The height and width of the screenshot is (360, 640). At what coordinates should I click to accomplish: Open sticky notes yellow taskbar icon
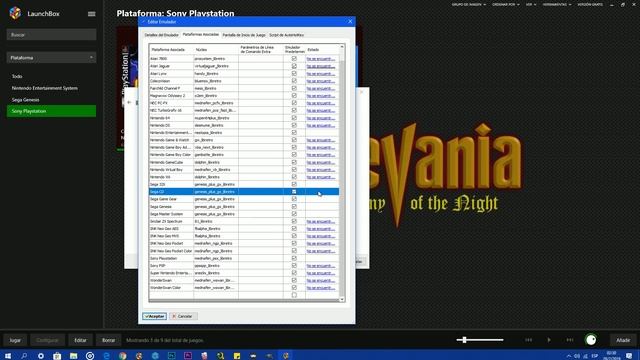point(237,356)
